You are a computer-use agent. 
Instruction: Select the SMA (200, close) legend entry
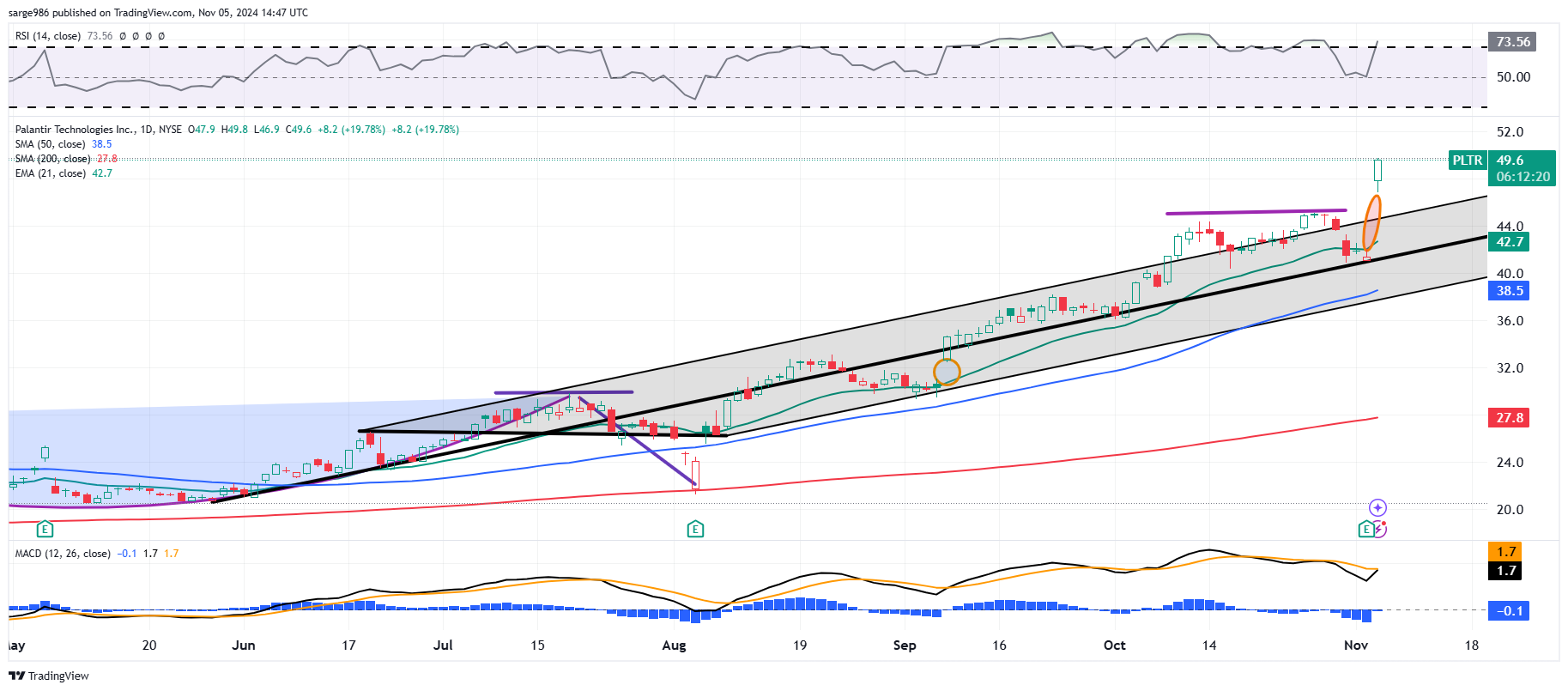(x=52, y=159)
